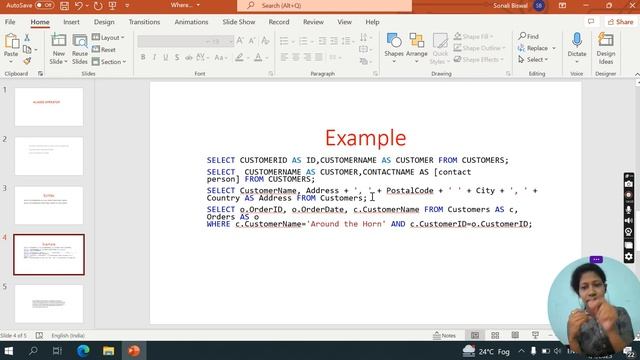Click the Font Color button
Screen dimensions: 640x360
click(x=258, y=58)
